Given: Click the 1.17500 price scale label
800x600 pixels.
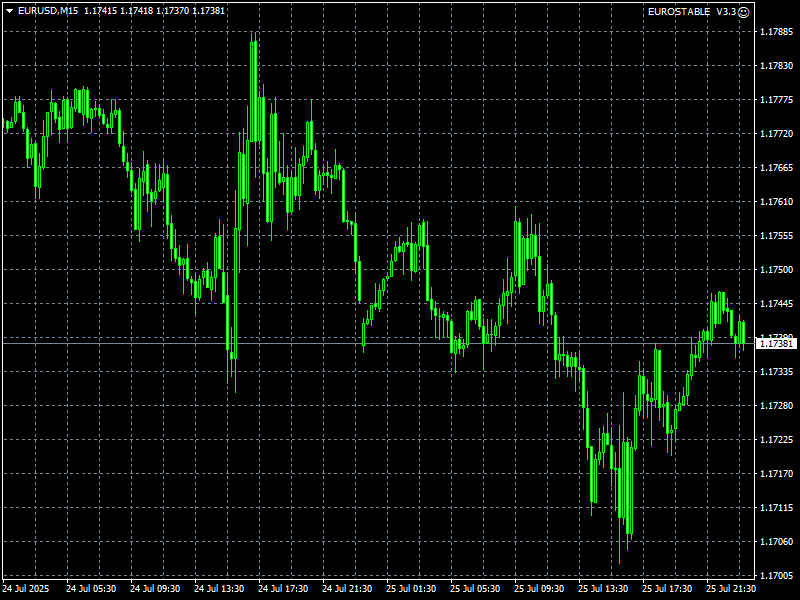Looking at the screenshot, I should click(x=776, y=270).
